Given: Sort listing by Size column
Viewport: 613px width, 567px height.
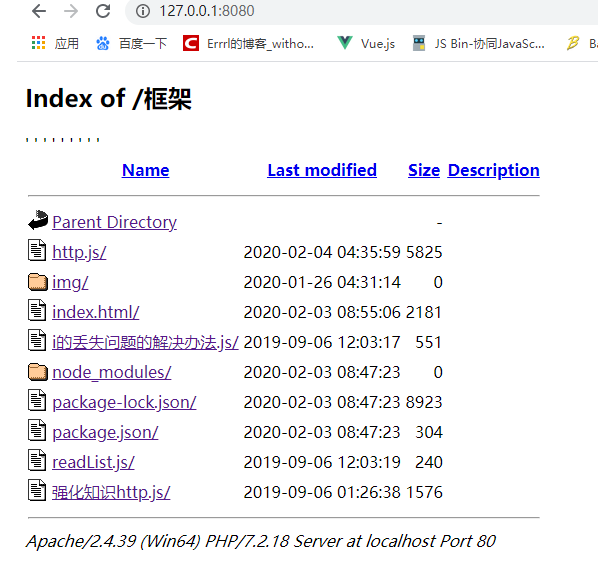Looking at the screenshot, I should (424, 170).
